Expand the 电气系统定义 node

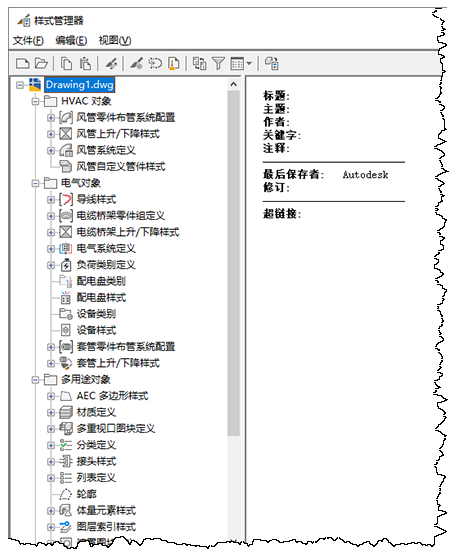[51, 249]
